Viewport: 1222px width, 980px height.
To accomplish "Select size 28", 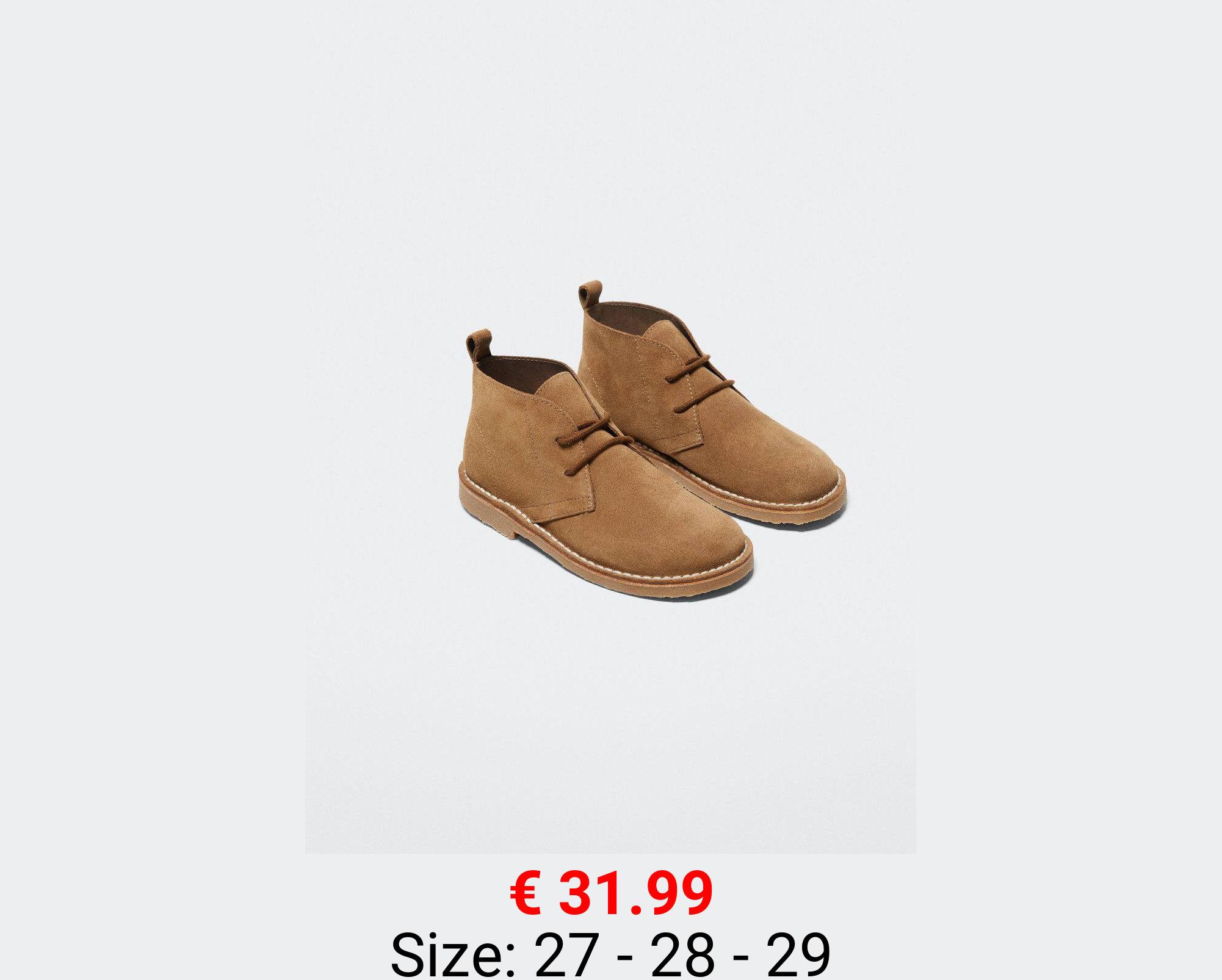I will tap(682, 954).
